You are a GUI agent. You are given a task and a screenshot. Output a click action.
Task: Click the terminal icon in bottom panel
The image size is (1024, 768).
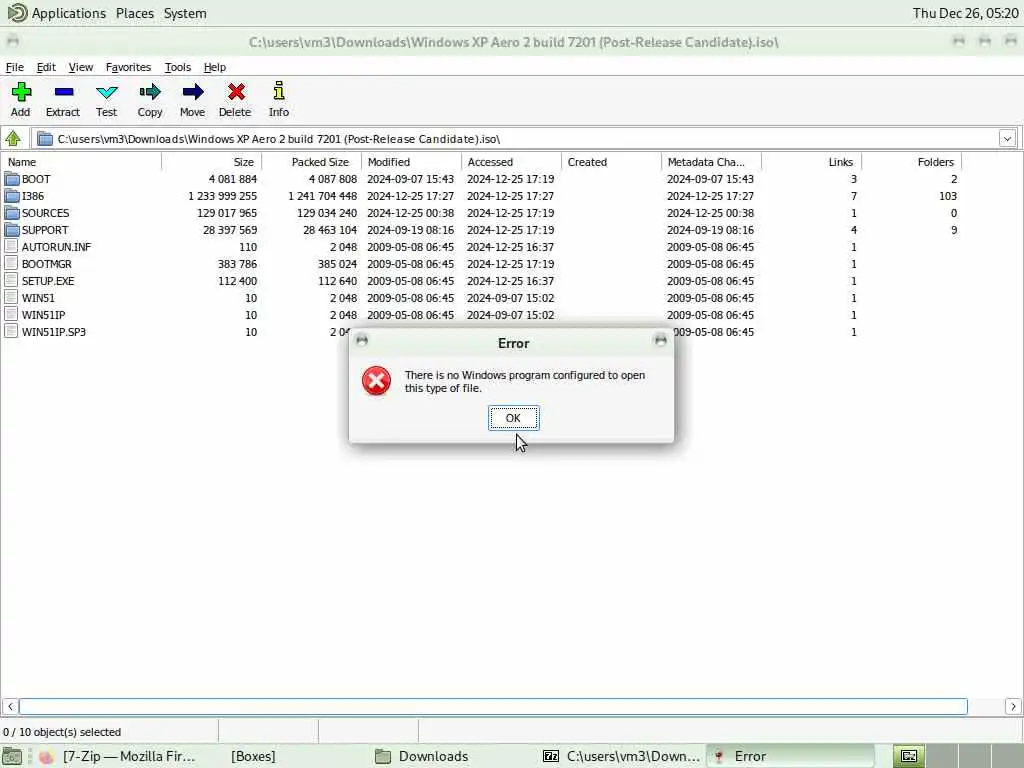tap(909, 756)
